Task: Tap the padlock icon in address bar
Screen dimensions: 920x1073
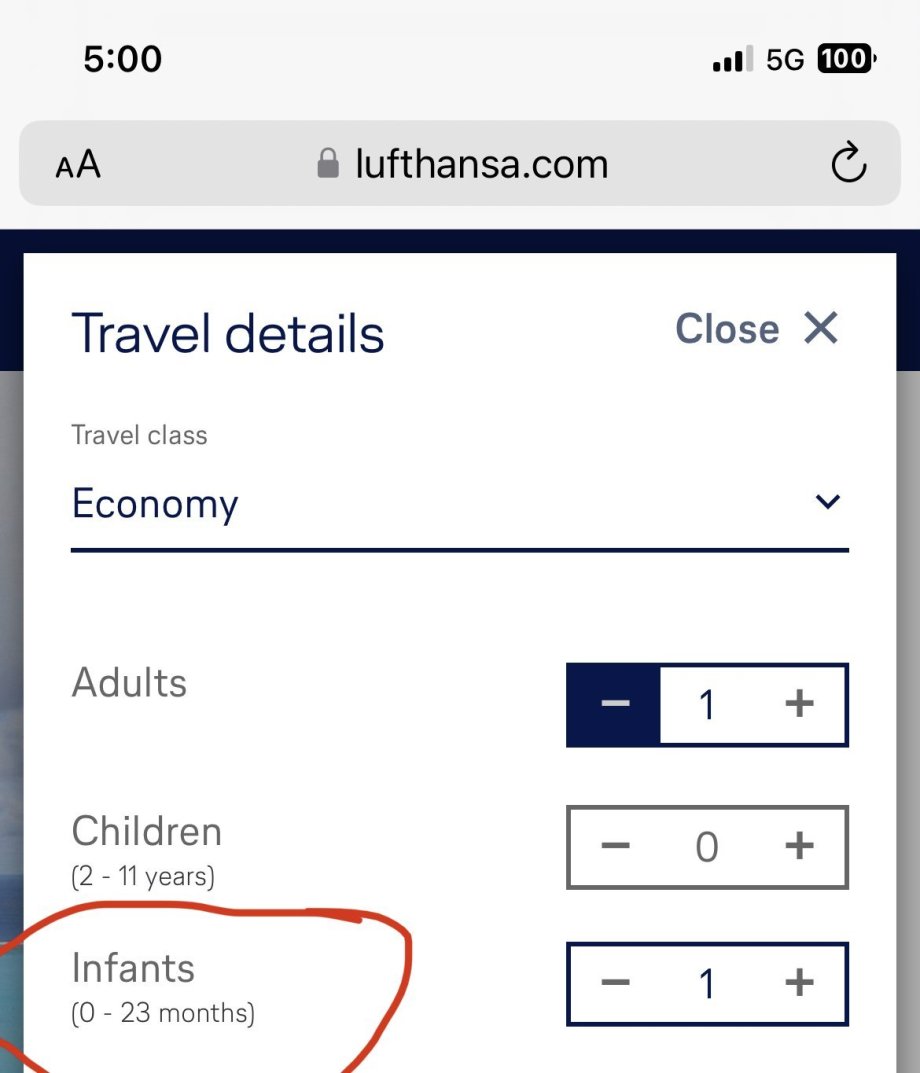Action: (x=327, y=164)
